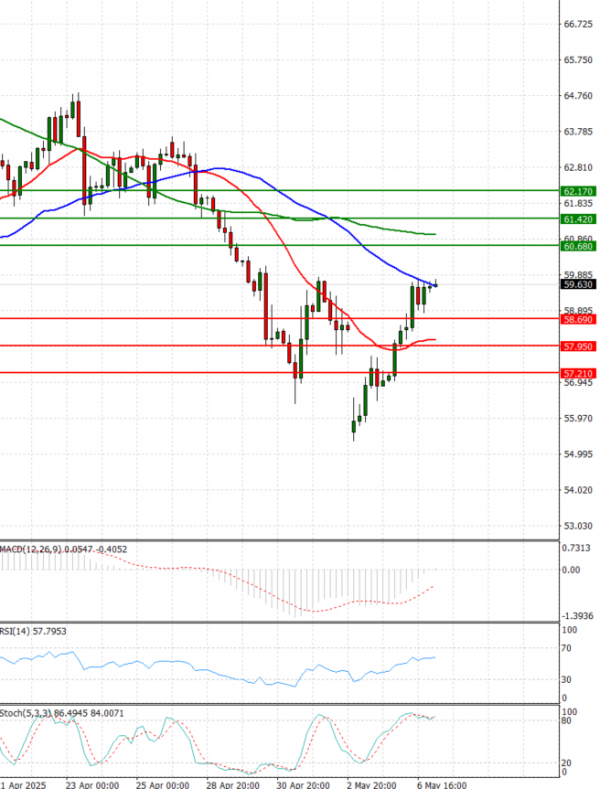Click the 64.760 price axis value
This screenshot has height=789, width=600.
click(x=578, y=96)
